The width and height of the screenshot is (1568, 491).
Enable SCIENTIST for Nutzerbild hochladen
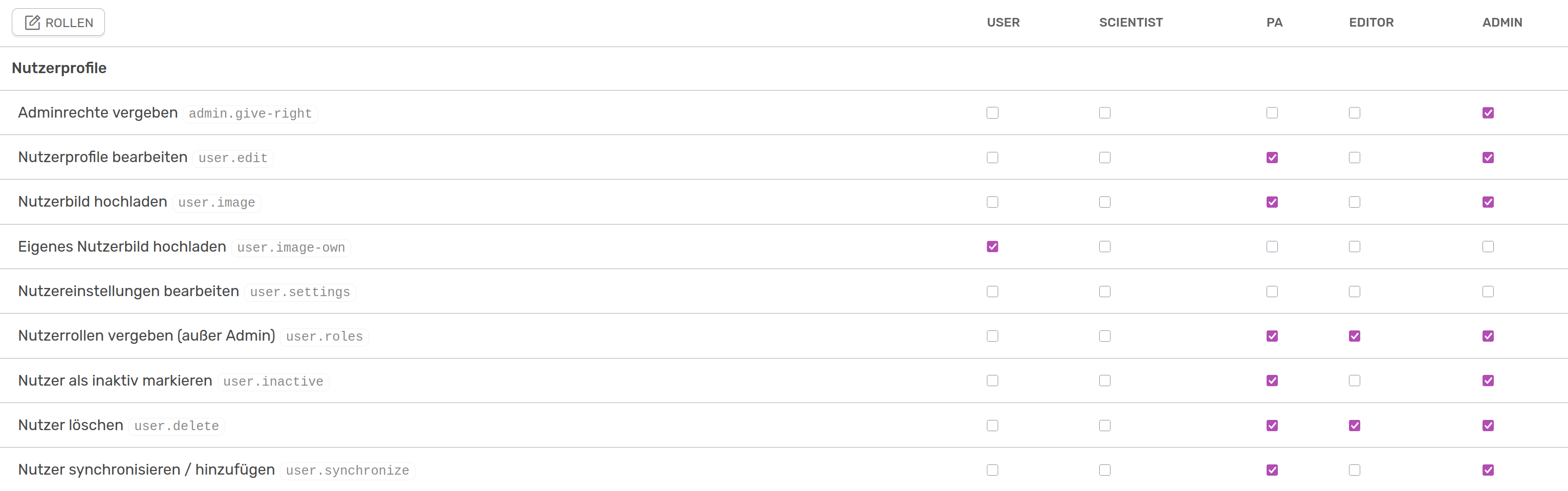pos(1104,202)
